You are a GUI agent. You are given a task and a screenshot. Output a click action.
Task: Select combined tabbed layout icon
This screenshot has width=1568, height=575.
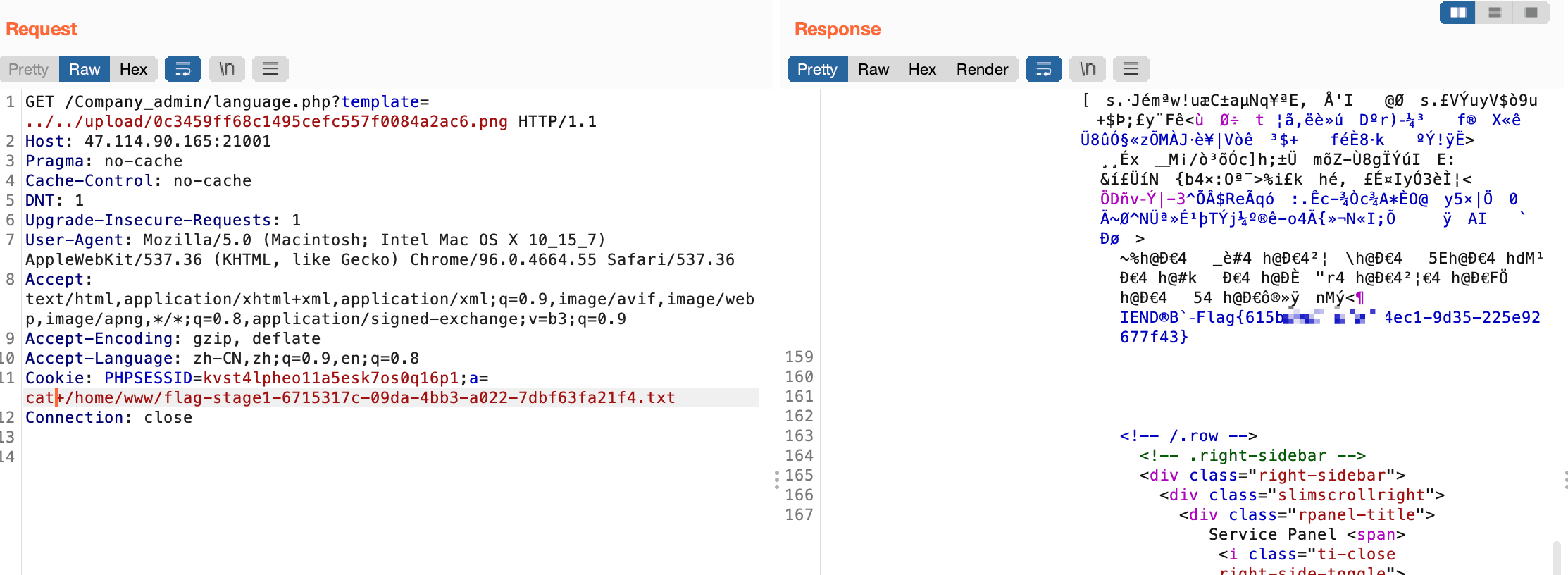[x=1531, y=13]
